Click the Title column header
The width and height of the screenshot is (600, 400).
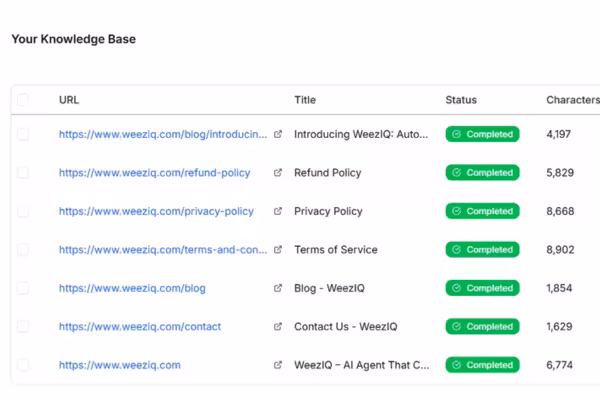(x=305, y=100)
